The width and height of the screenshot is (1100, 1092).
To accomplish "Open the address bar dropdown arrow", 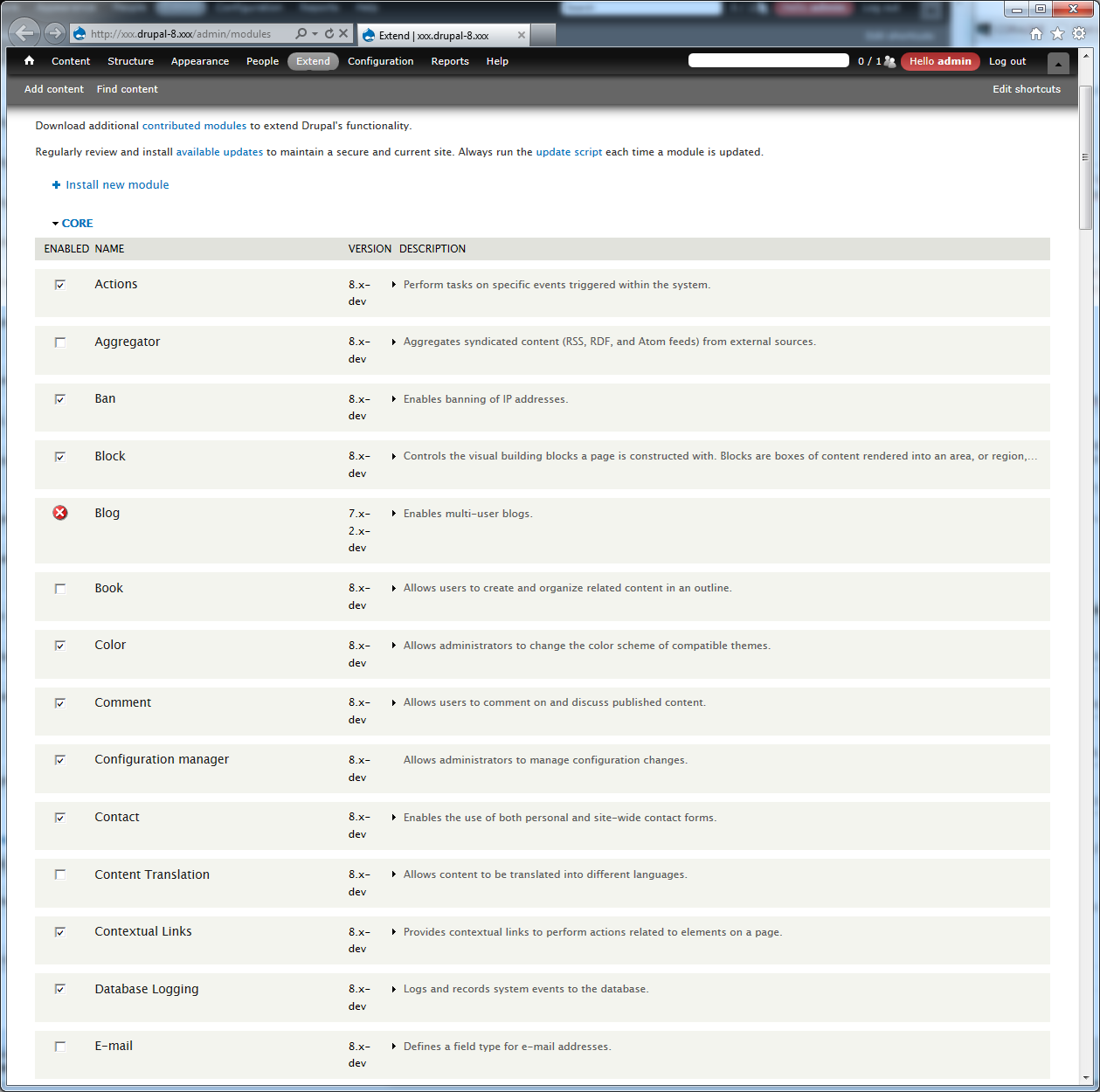I will 315,34.
